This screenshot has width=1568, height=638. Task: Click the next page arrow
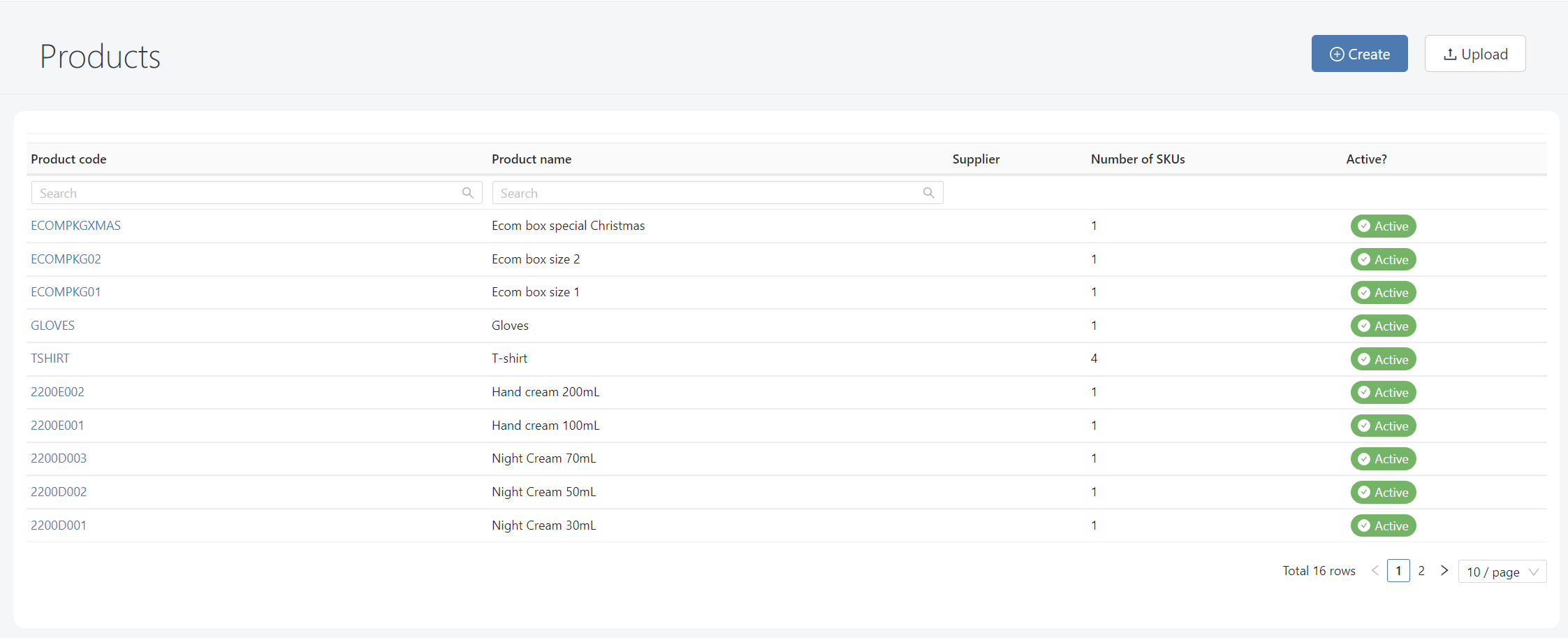pyautogui.click(x=1444, y=570)
